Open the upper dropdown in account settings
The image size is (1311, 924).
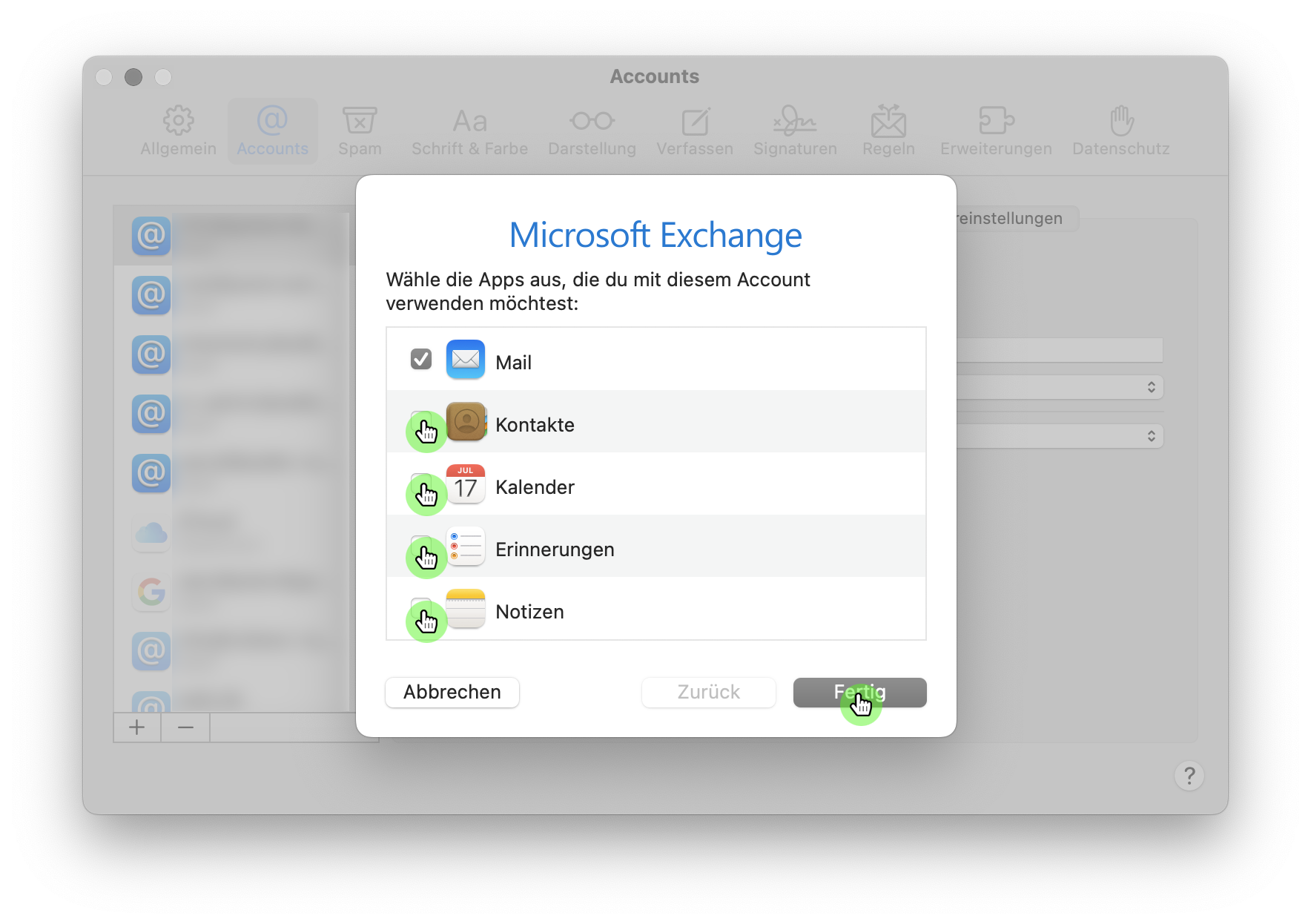pos(1060,387)
